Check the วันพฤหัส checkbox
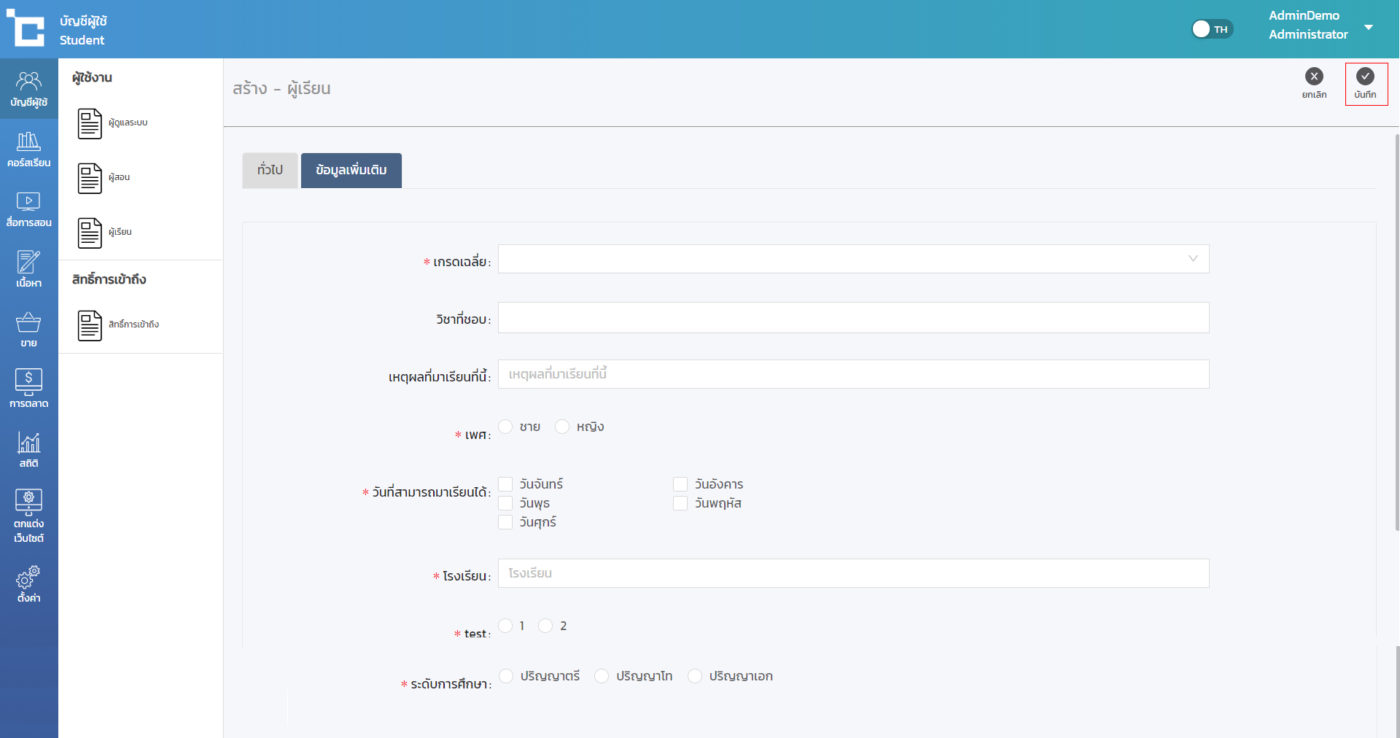Screen dimensions: 1400x738 [681, 503]
